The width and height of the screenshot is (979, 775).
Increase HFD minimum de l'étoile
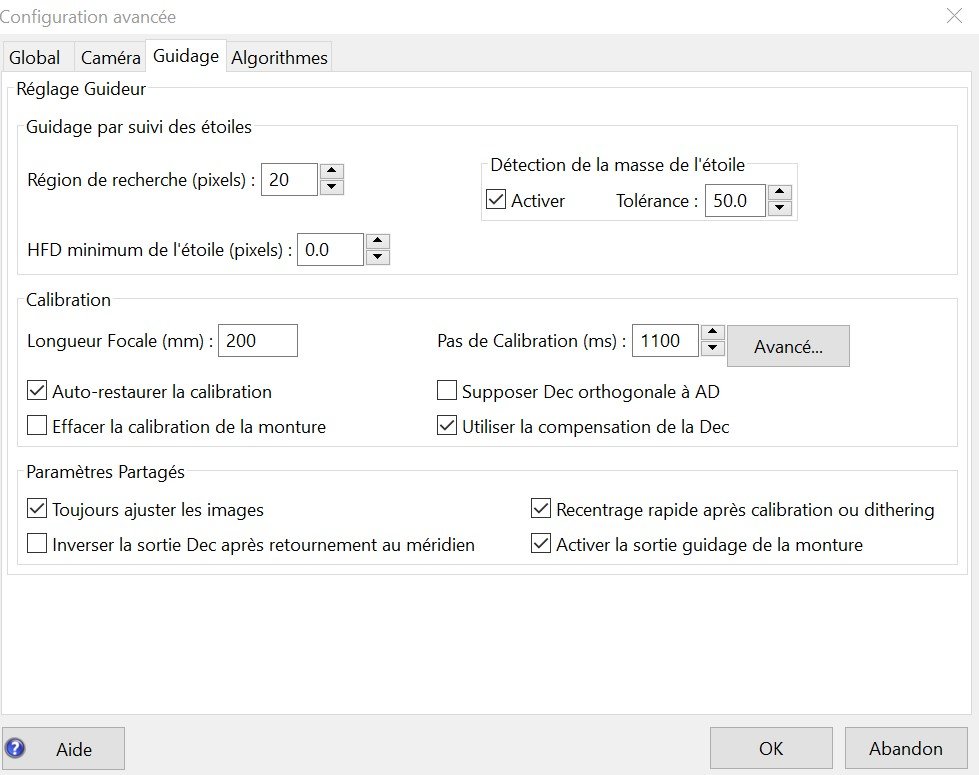377,242
